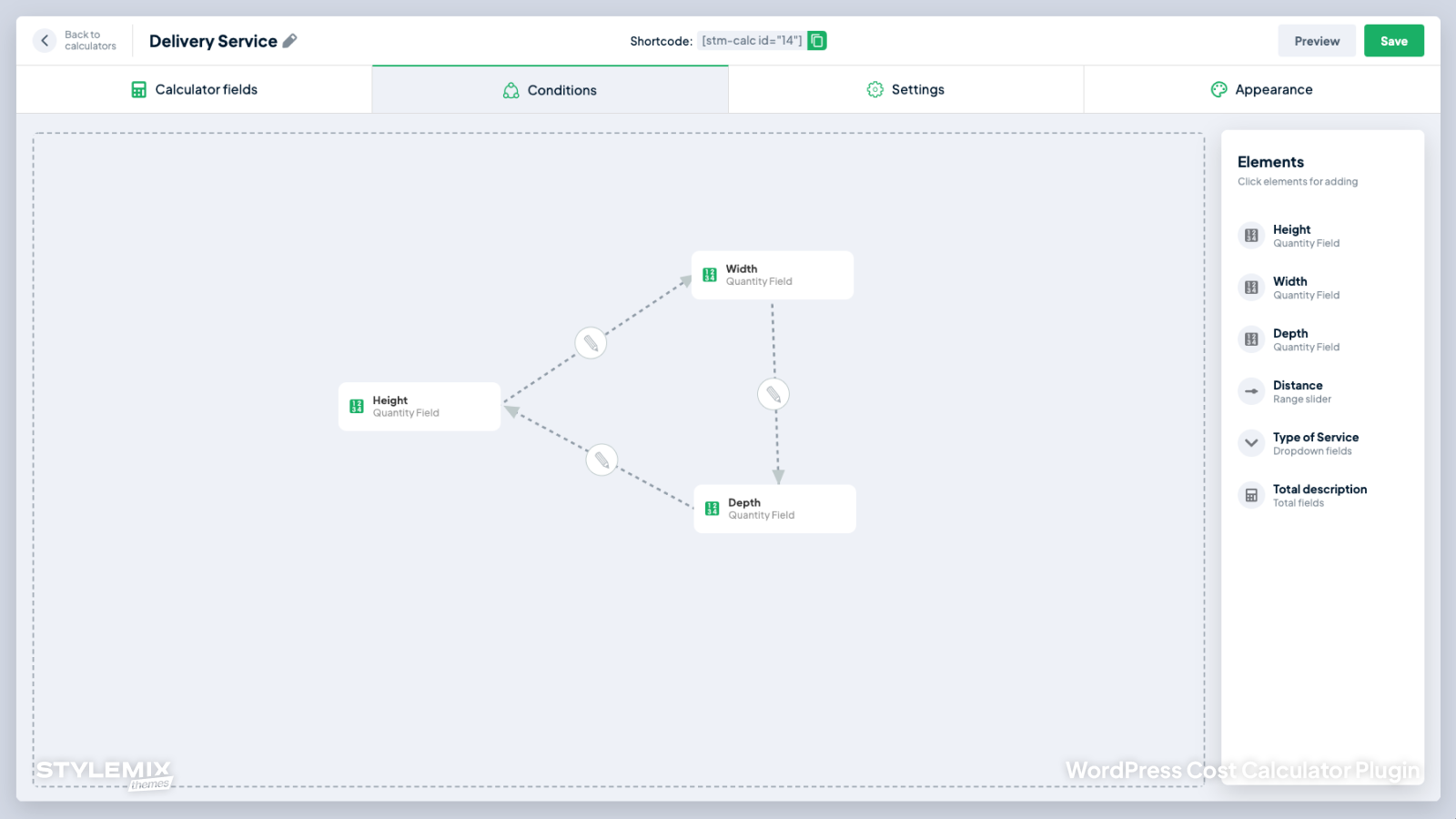Click the Preview button

1317,41
